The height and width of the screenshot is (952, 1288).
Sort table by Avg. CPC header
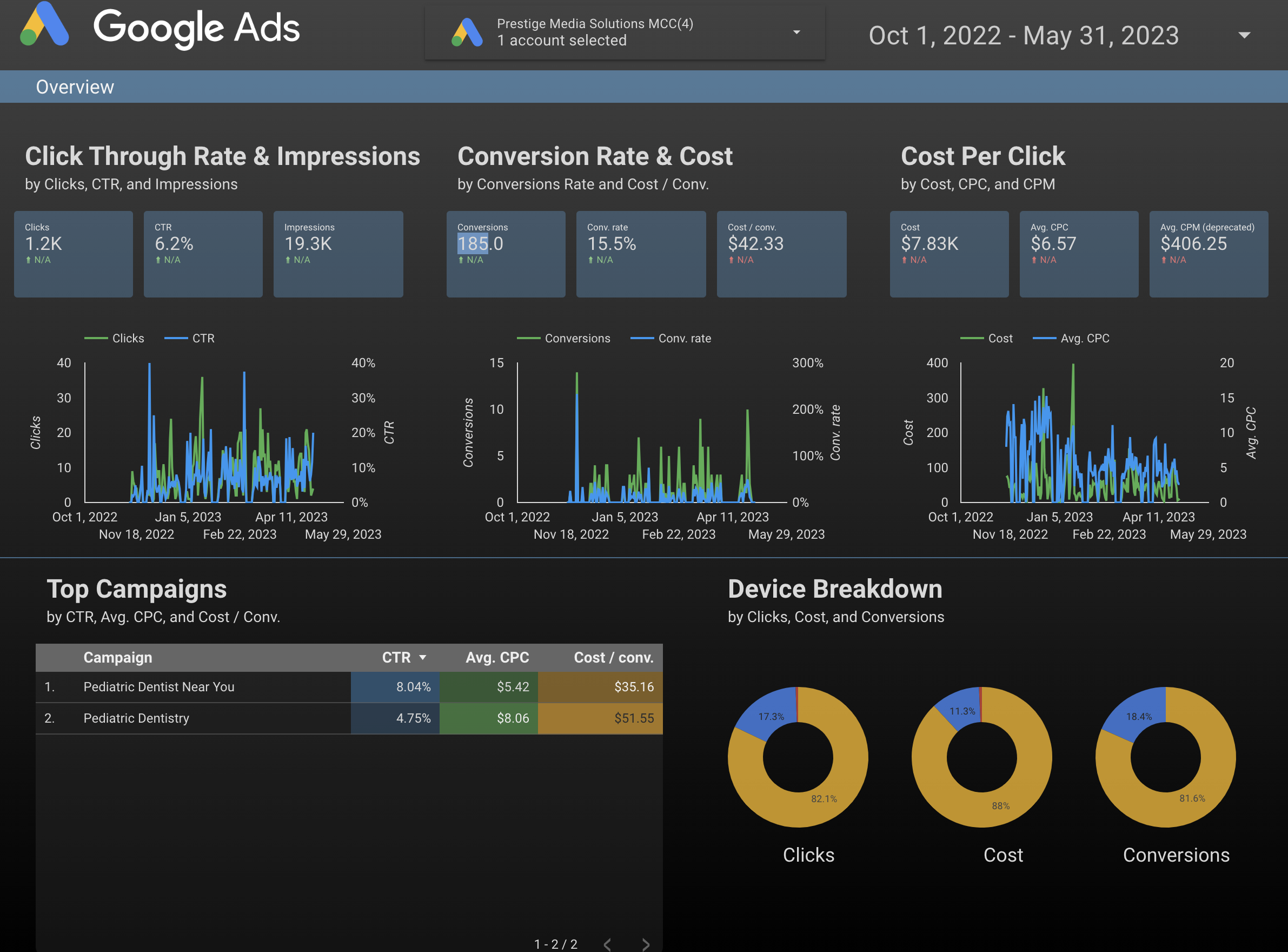click(x=496, y=658)
